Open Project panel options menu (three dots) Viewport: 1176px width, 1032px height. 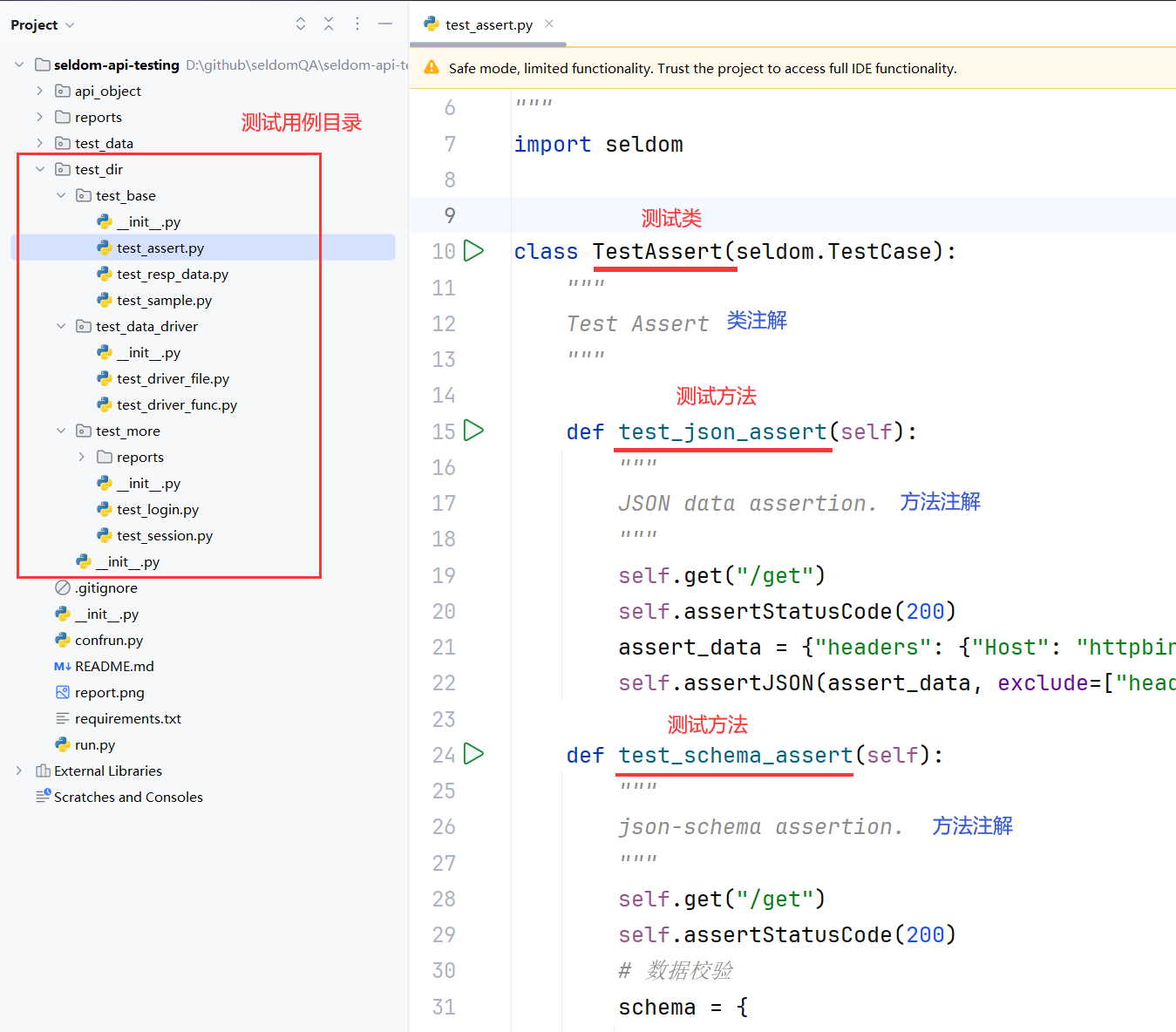pyautogui.click(x=357, y=24)
